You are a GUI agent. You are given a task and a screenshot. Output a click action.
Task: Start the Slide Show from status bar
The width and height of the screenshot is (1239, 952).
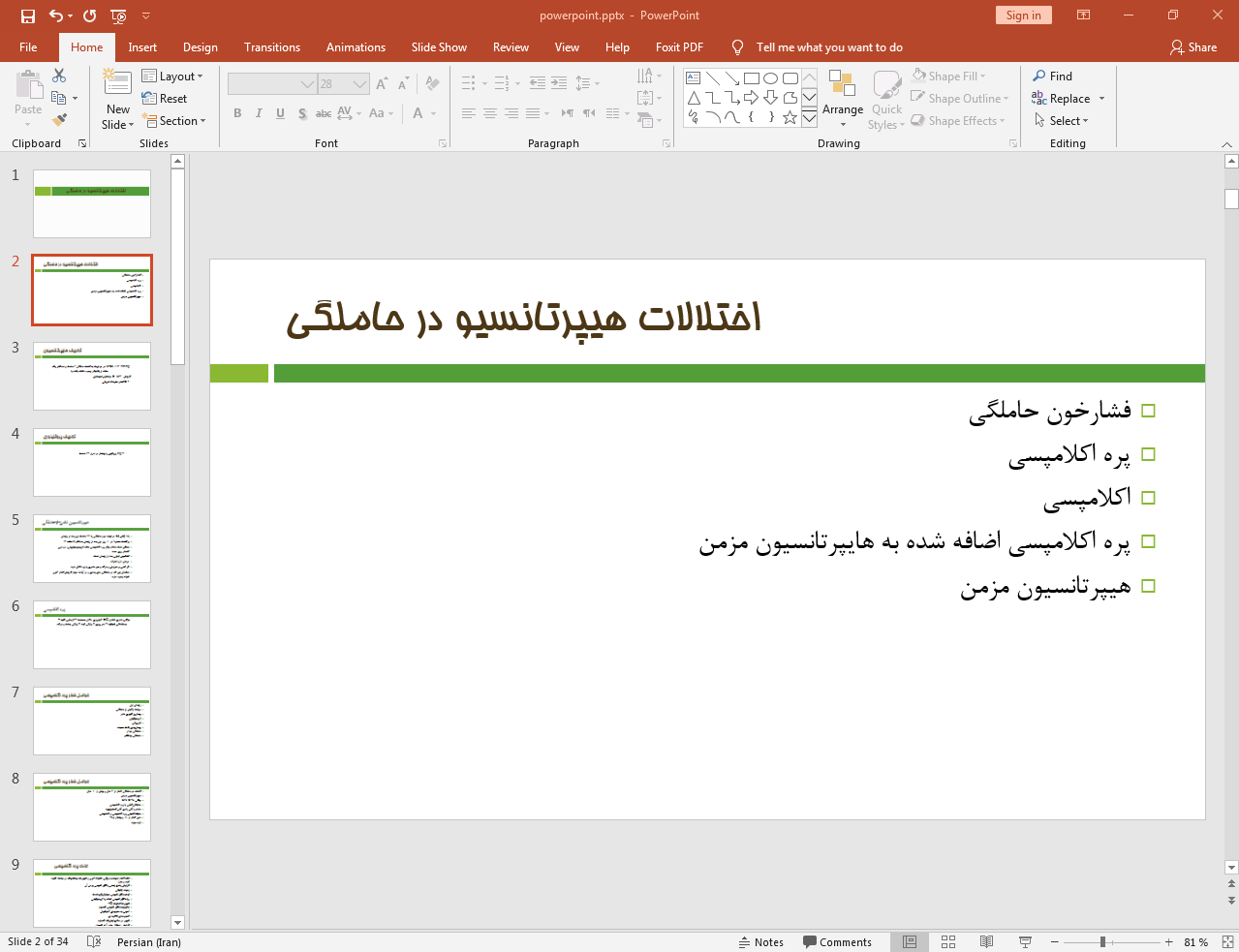1025,941
